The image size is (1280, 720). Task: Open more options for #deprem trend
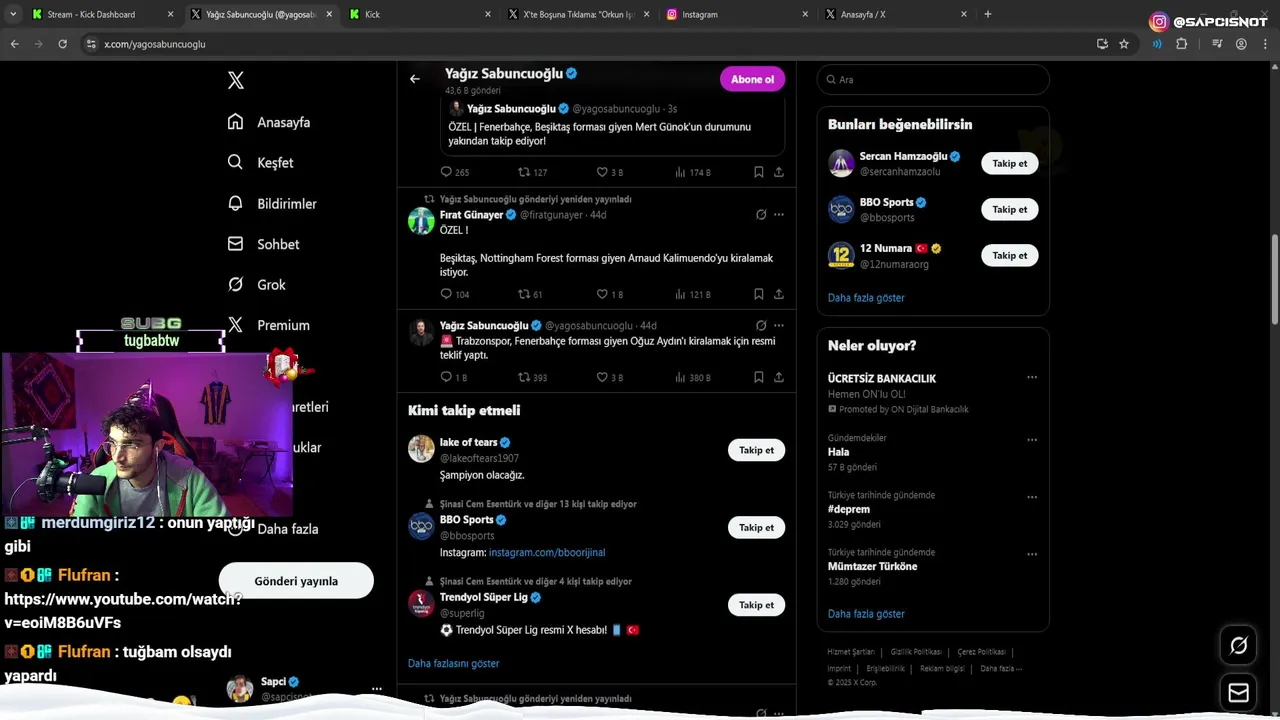click(1032, 497)
